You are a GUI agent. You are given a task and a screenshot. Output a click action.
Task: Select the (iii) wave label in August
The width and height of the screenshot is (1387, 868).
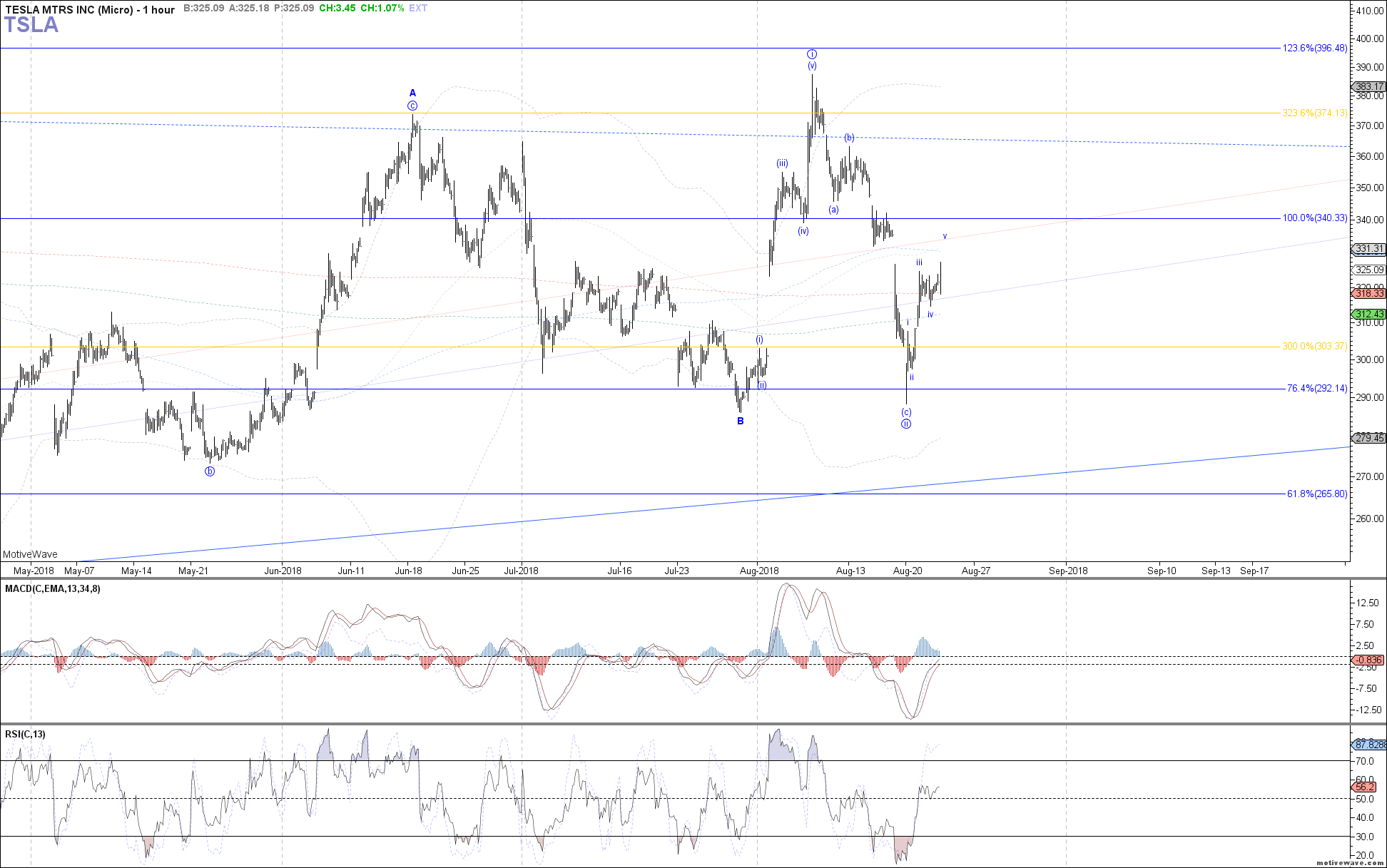783,163
